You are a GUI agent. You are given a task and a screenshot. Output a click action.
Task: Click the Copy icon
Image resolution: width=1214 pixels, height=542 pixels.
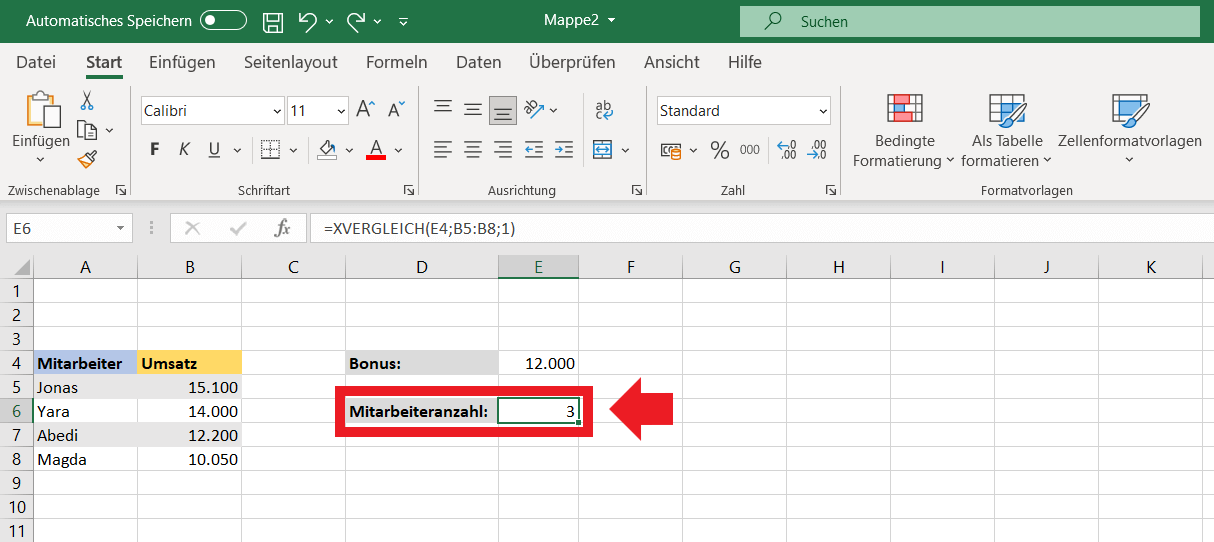click(87, 130)
